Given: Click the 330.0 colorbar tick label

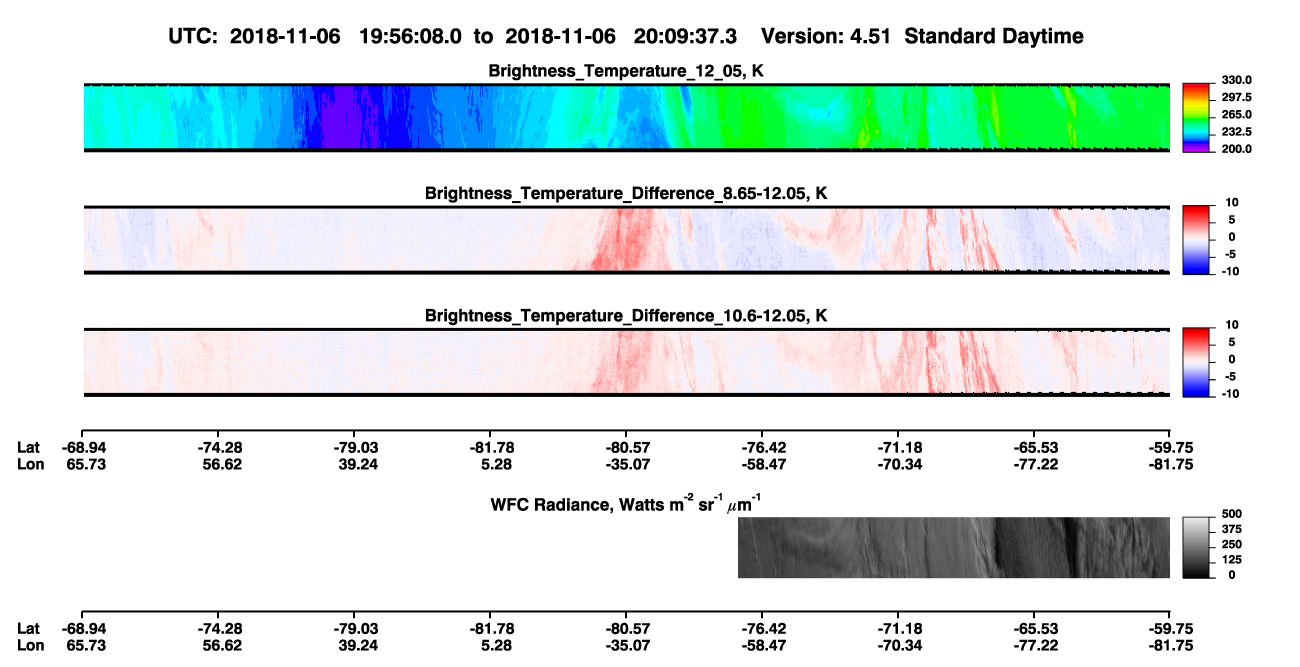Looking at the screenshot, I should pyautogui.click(x=1236, y=80).
